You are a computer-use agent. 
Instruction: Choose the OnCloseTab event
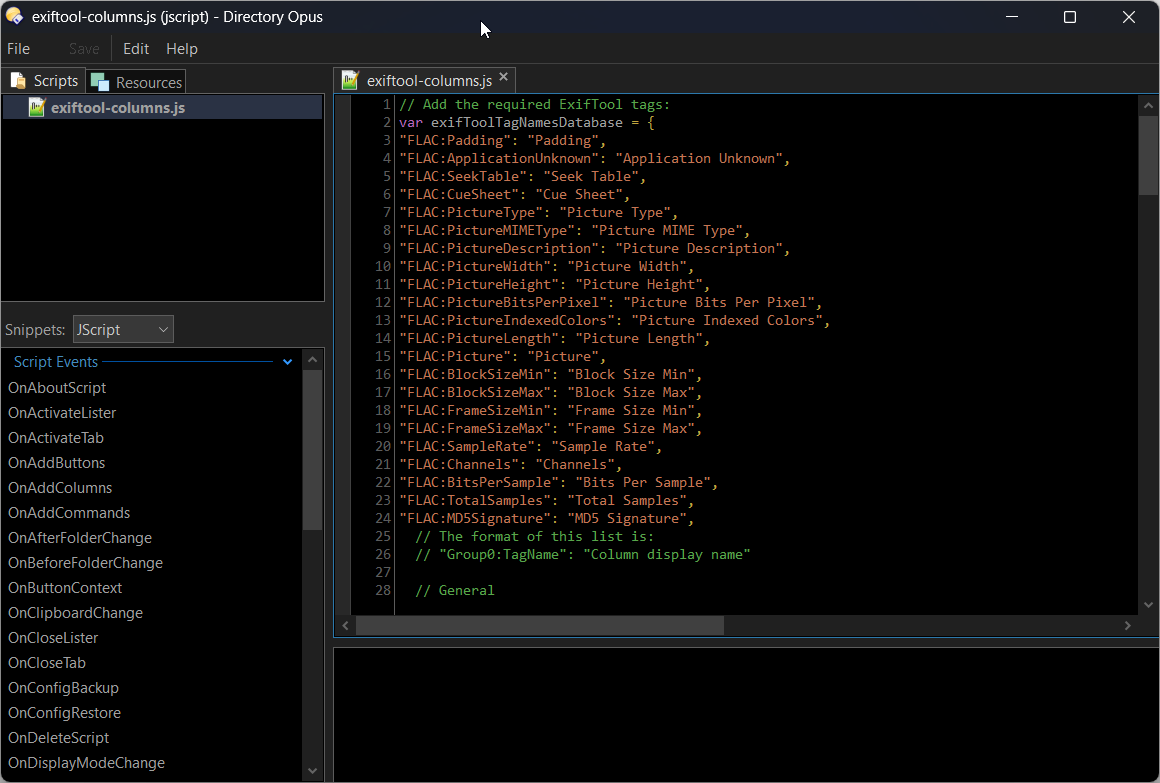[47, 663]
